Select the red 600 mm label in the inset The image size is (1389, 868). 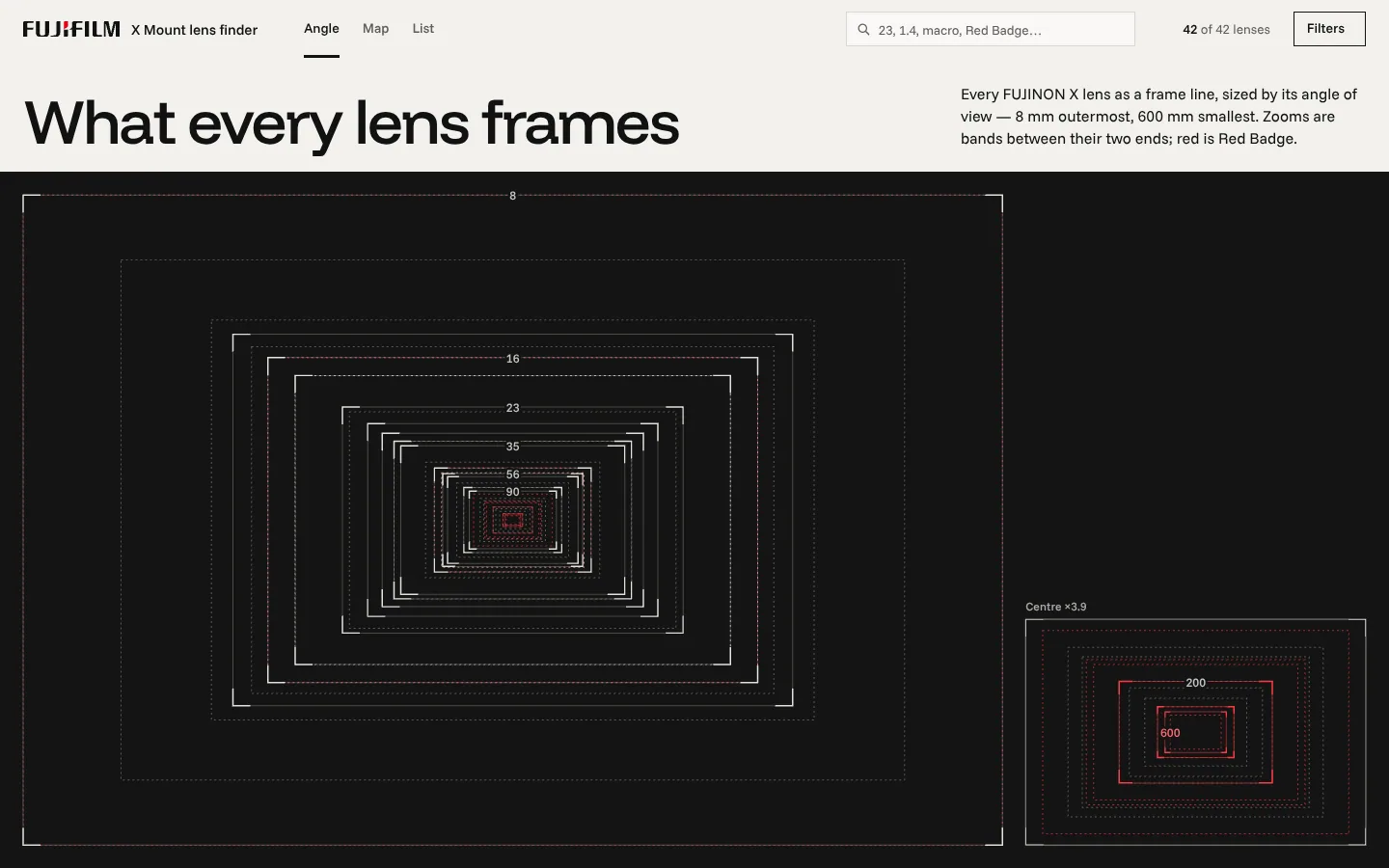(x=1170, y=733)
